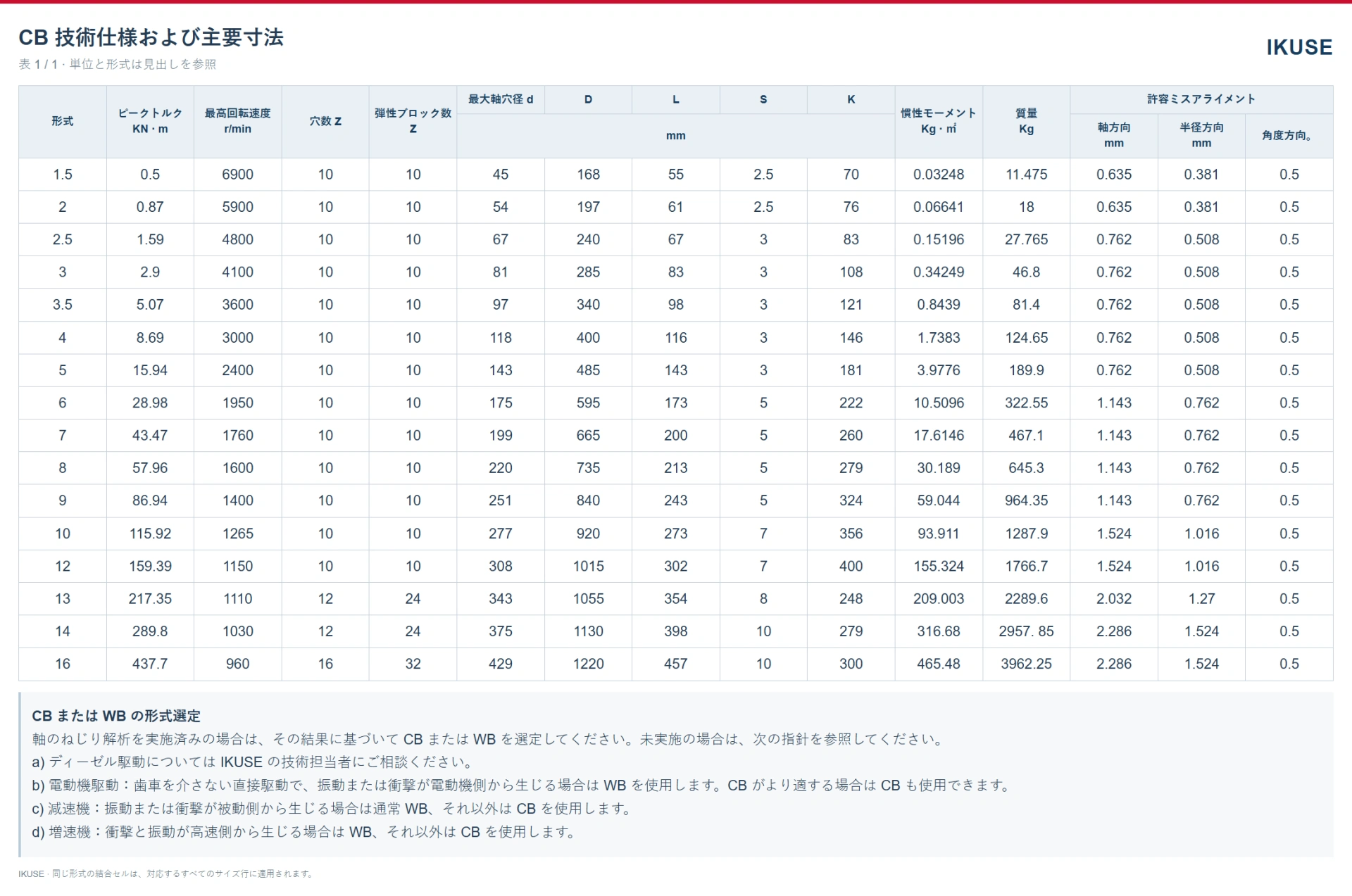Click the peak torque value 0.87
This screenshot has height=896, width=1352.
pyautogui.click(x=150, y=207)
